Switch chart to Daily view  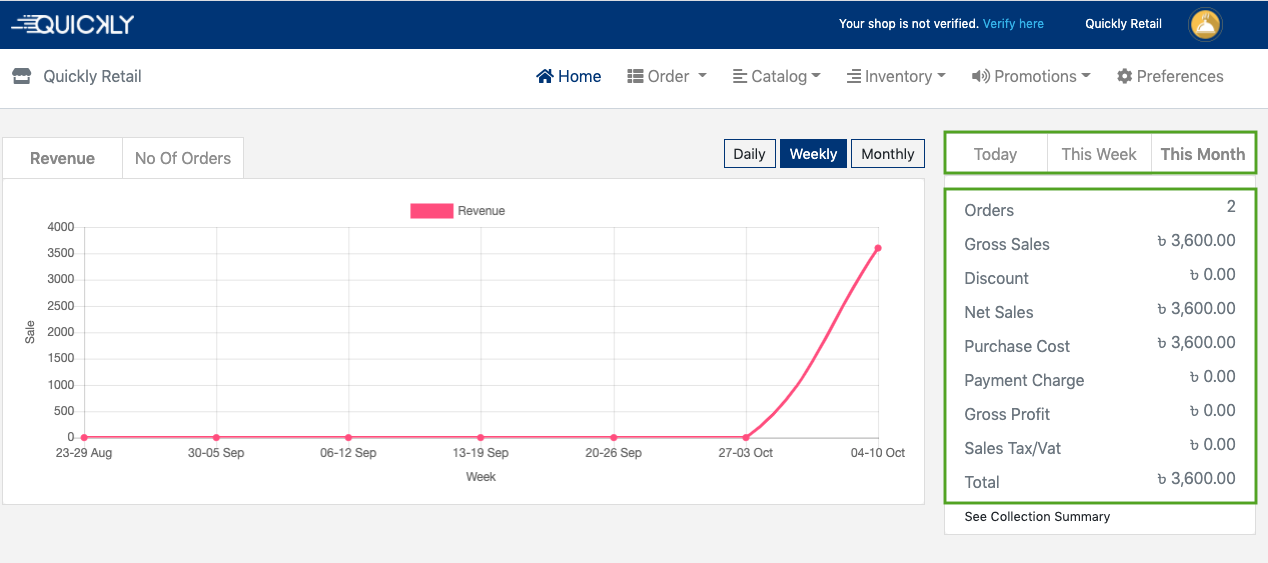[749, 154]
